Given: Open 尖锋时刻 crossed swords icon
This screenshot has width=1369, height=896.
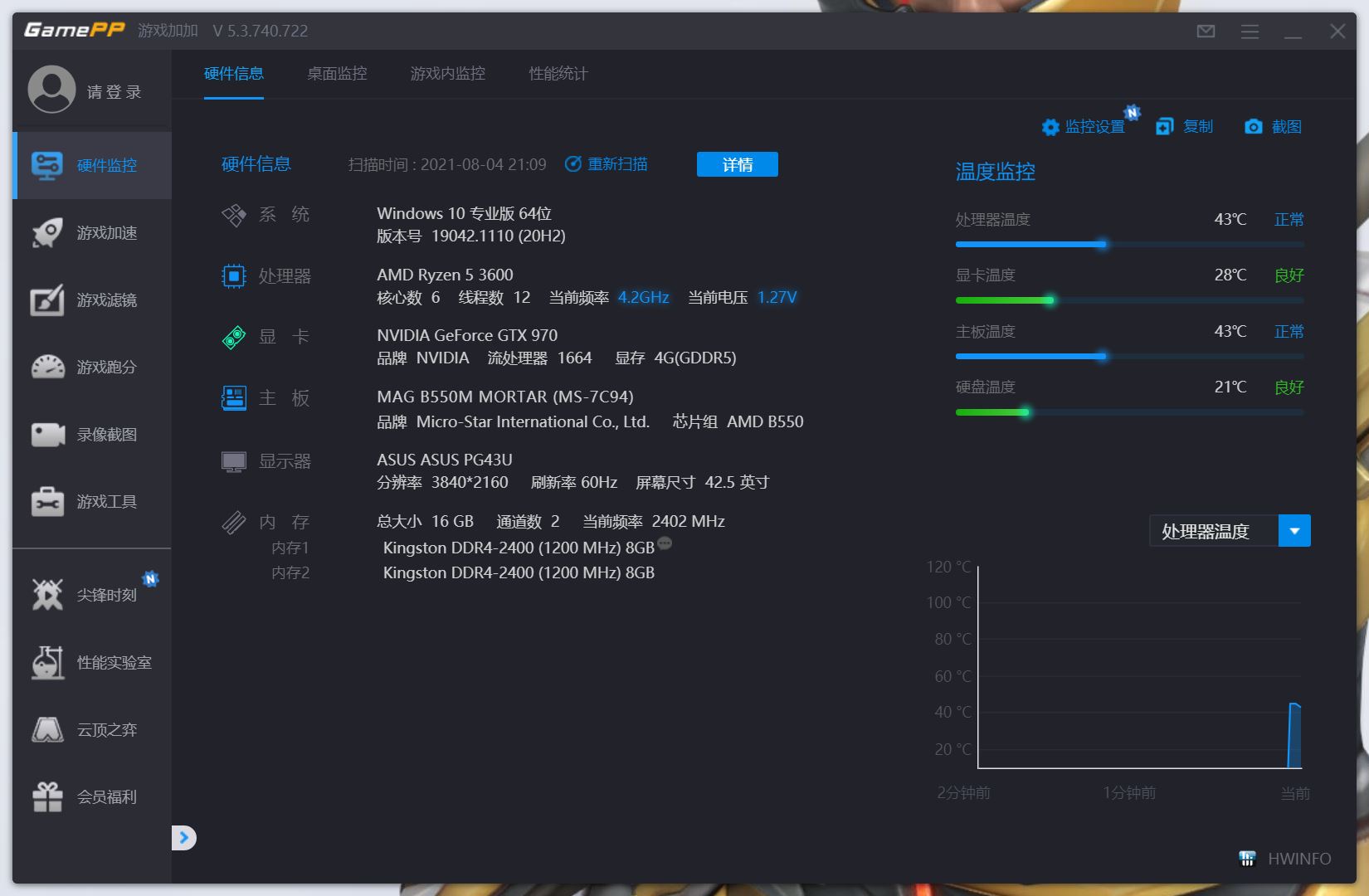Looking at the screenshot, I should 47,595.
